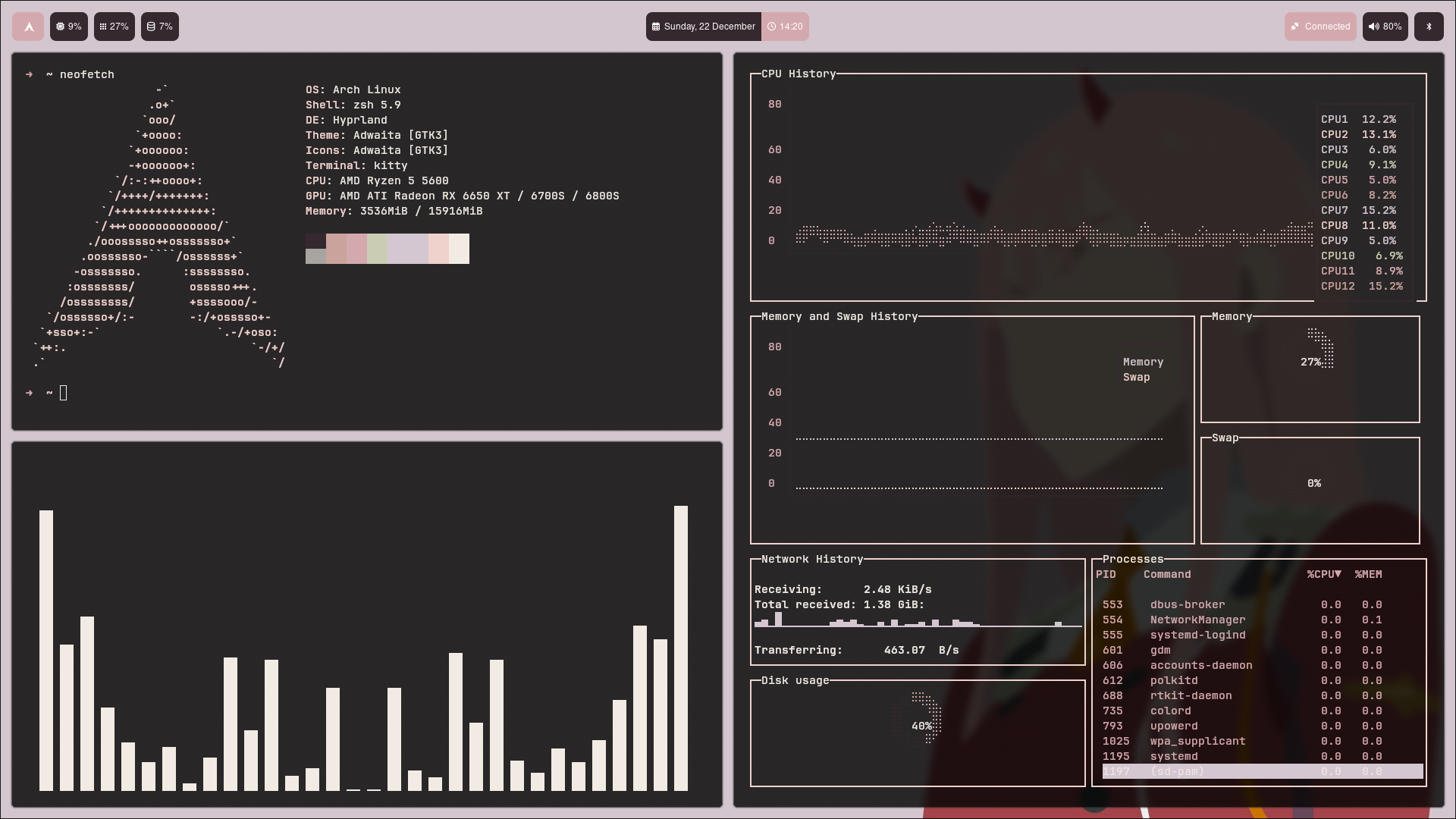Click the "OS: Arch Linux" line
The width and height of the screenshot is (1456, 819).
tap(353, 89)
